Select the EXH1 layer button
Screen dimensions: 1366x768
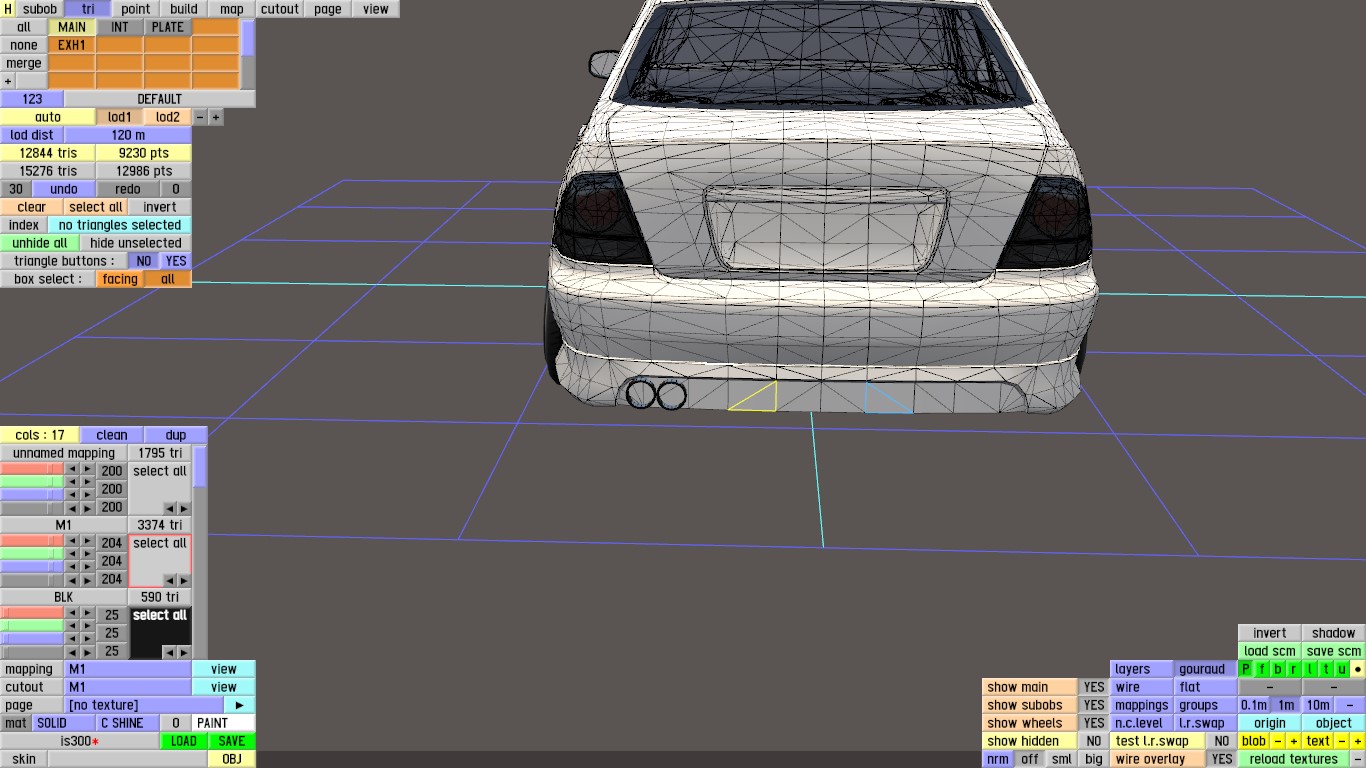coord(72,45)
